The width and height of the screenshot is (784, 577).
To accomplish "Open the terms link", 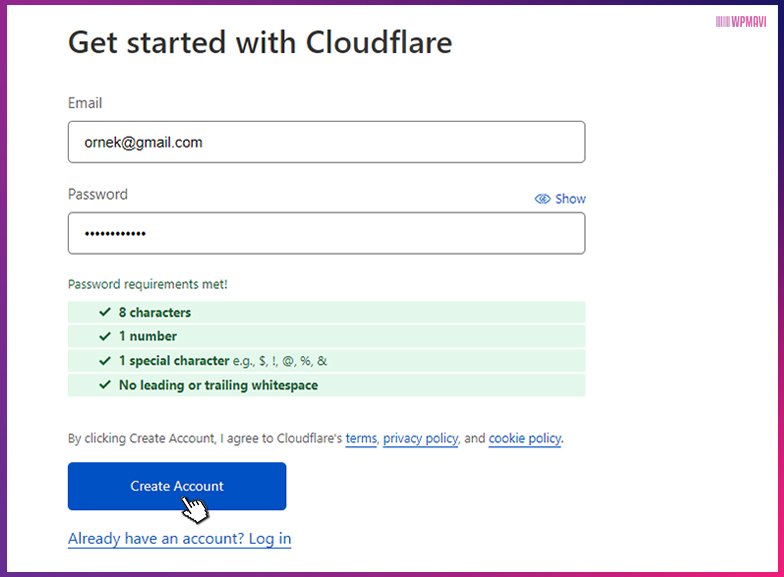I will pyautogui.click(x=361, y=438).
